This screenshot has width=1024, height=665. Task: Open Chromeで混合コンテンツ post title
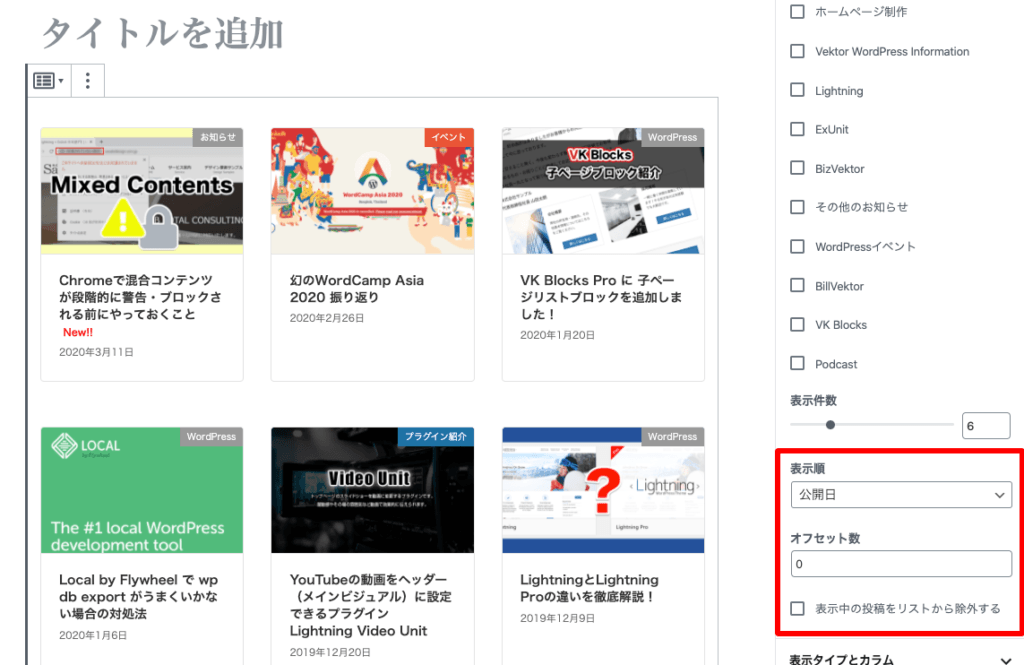[140, 297]
